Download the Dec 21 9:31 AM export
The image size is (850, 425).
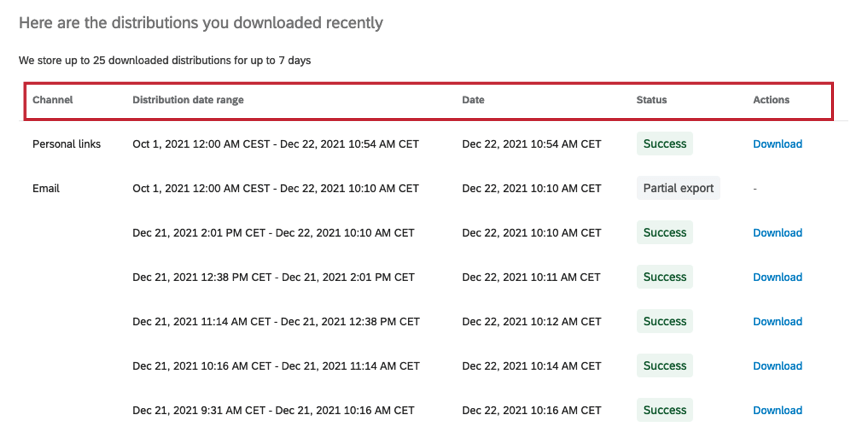point(777,410)
